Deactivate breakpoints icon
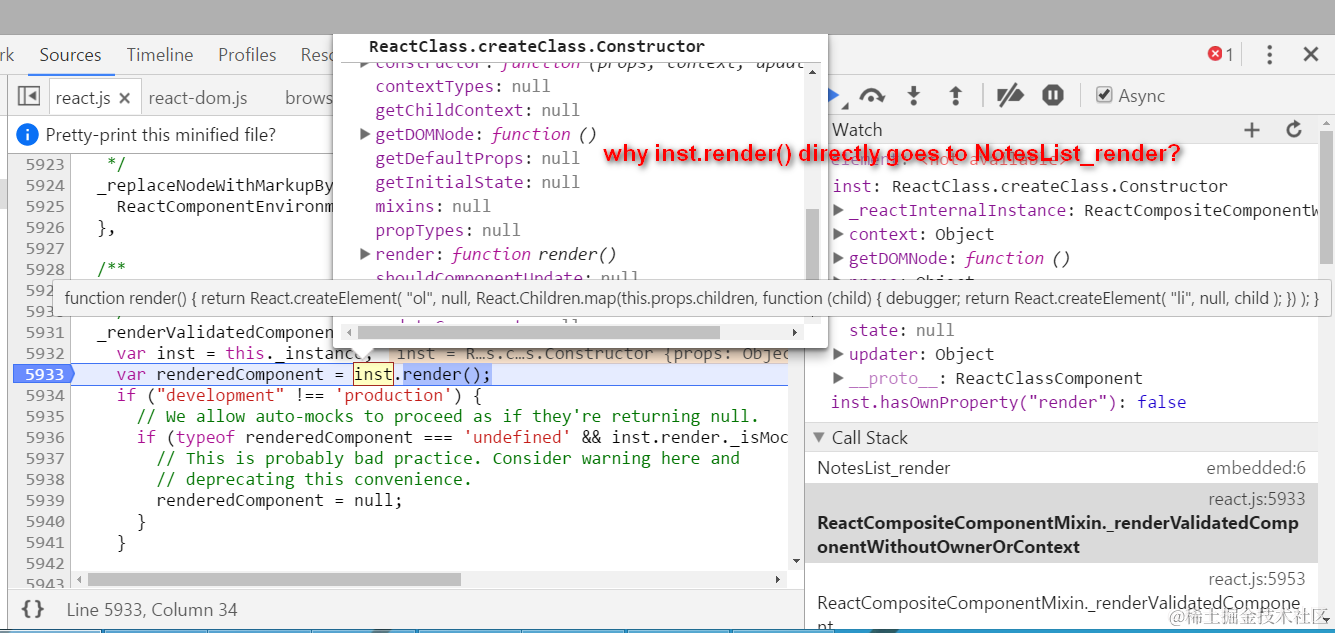 click(1010, 96)
